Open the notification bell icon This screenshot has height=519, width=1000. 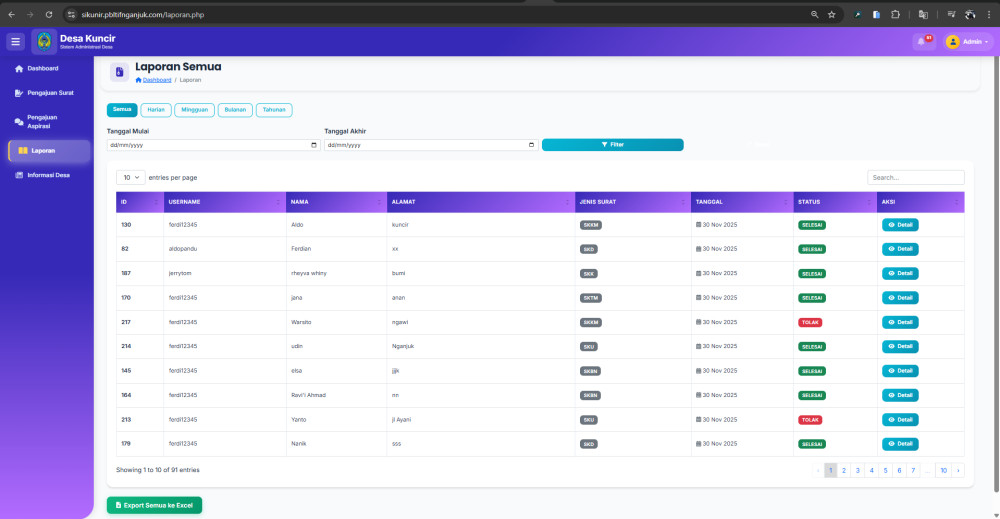pyautogui.click(x=922, y=42)
